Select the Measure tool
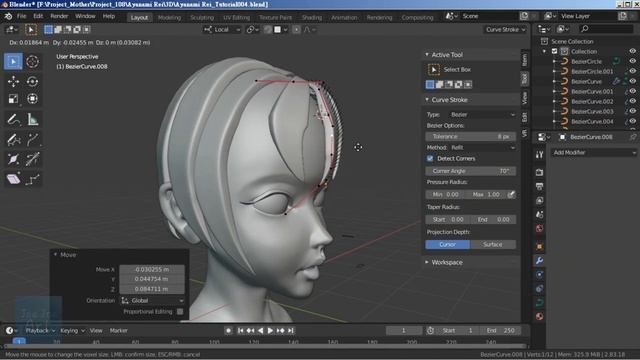640x360 pixels. [33, 120]
